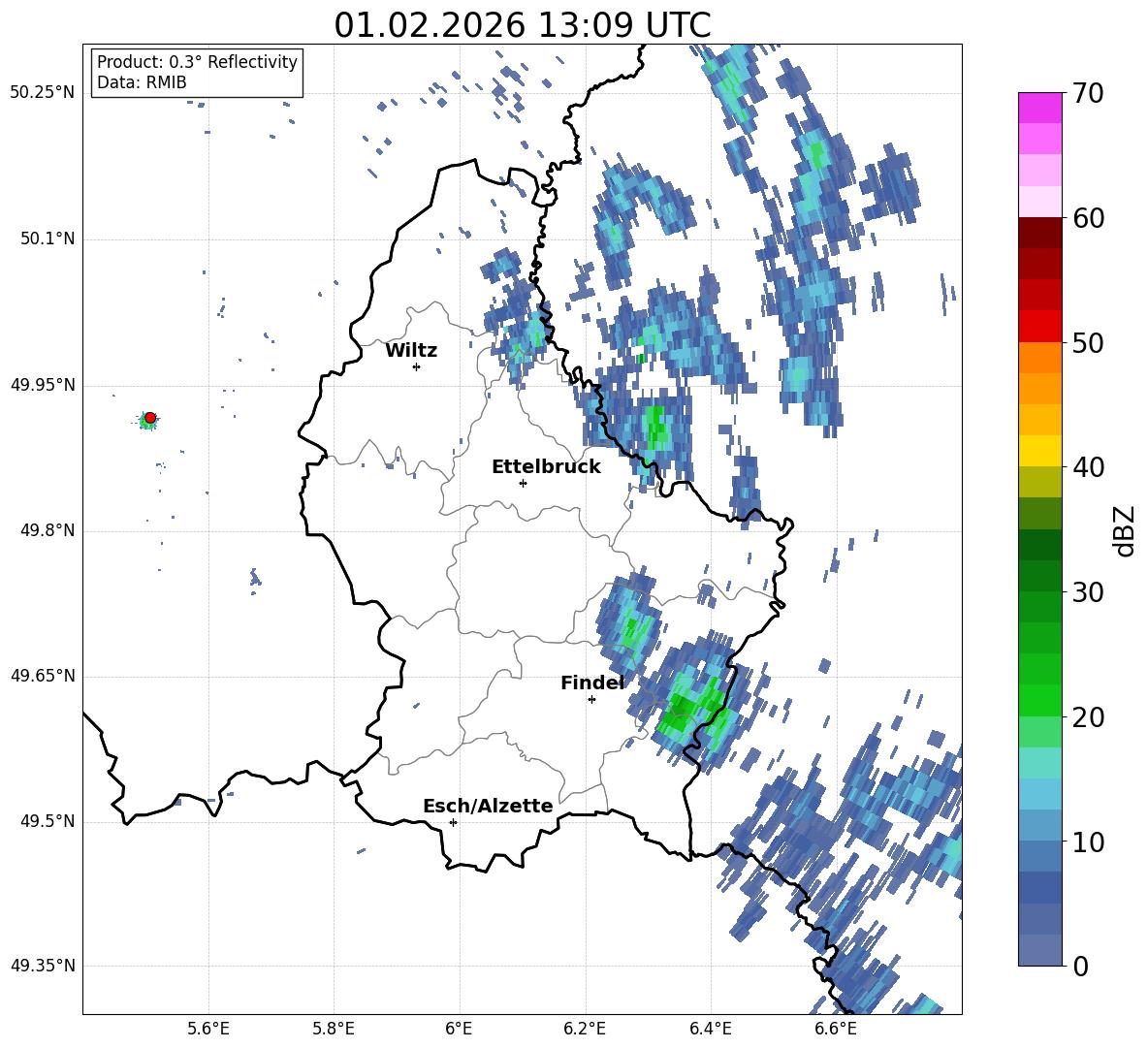
Task: Click the Esch/Alzette location cross marker
Action: [x=453, y=822]
